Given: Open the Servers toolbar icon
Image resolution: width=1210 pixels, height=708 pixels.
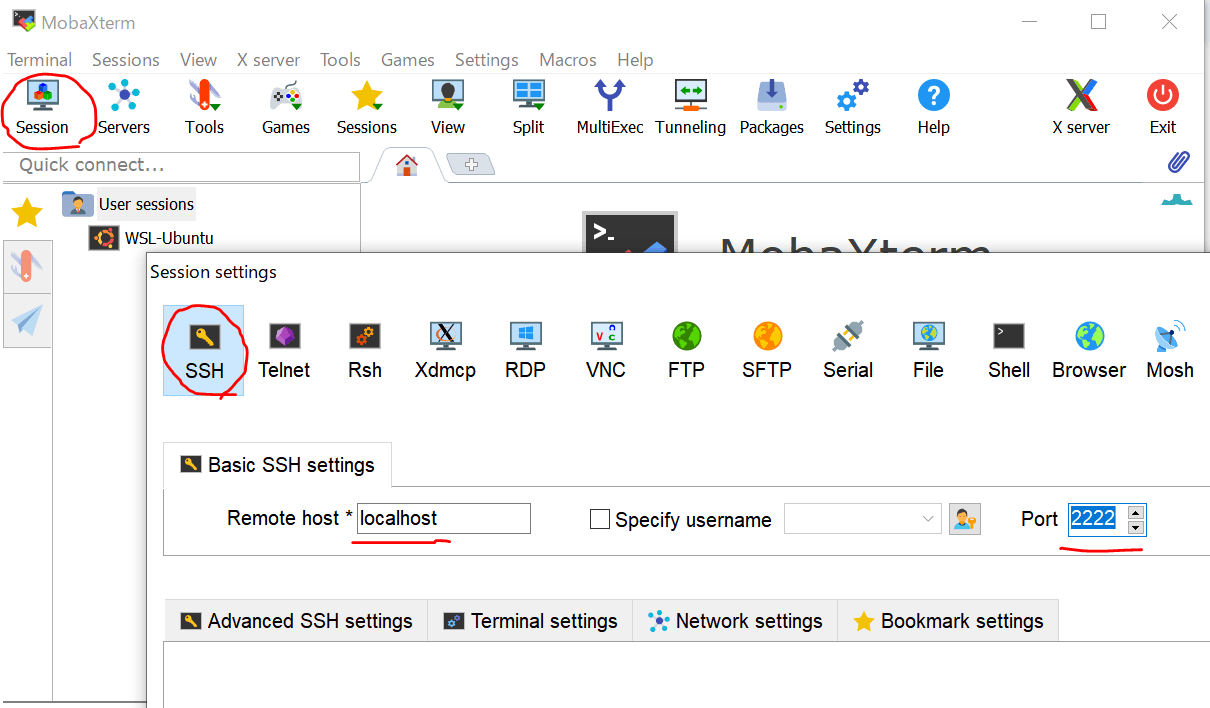Looking at the screenshot, I should click(x=124, y=108).
